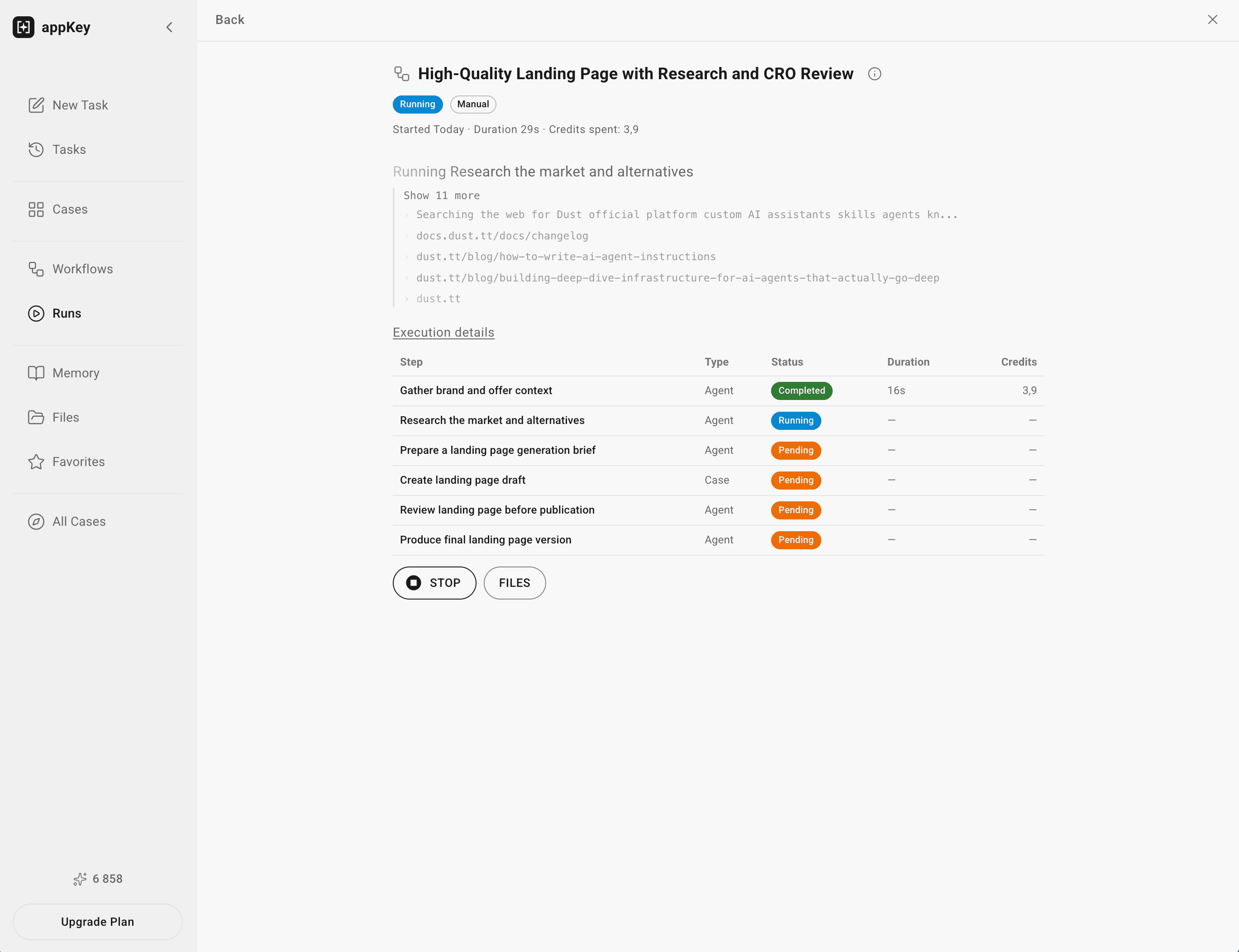Click the Running status badge under the title
This screenshot has width=1239, height=952.
pyautogui.click(x=418, y=104)
